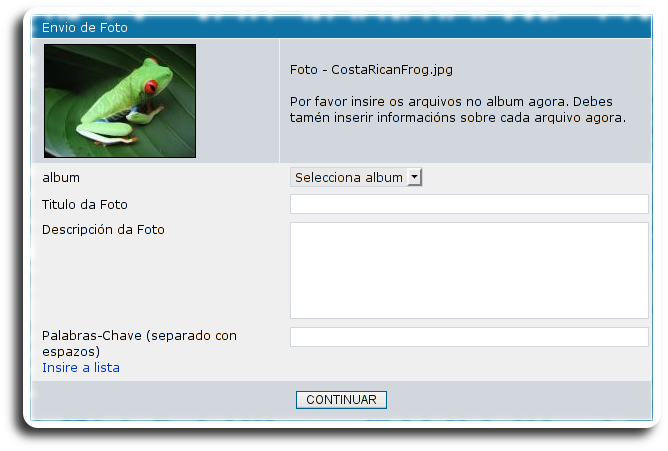Click the empty blue title bar area
Image resolution: width=668 pixels, height=451 pixels.
click(x=383, y=28)
